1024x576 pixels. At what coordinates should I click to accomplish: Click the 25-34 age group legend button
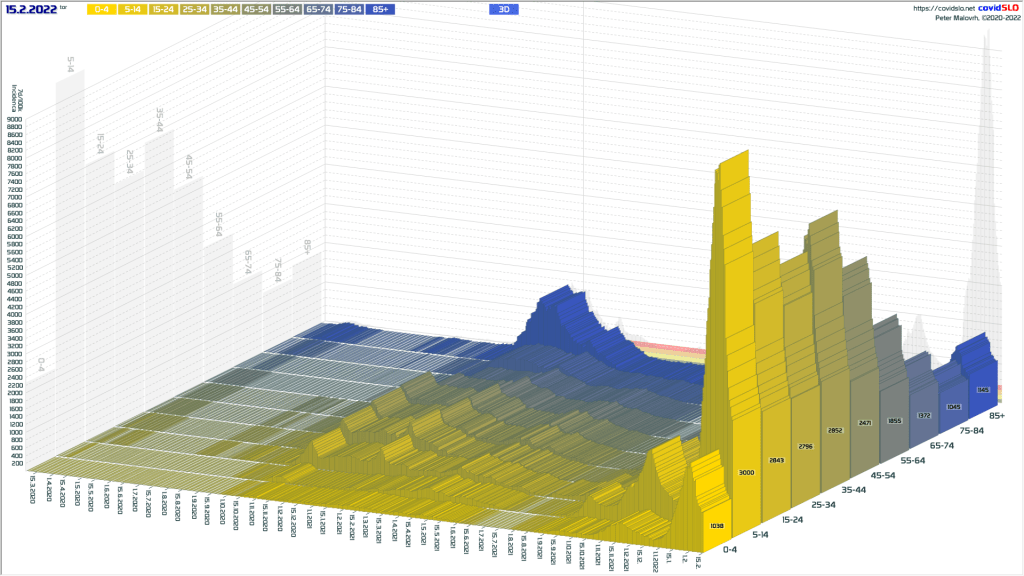pos(195,9)
